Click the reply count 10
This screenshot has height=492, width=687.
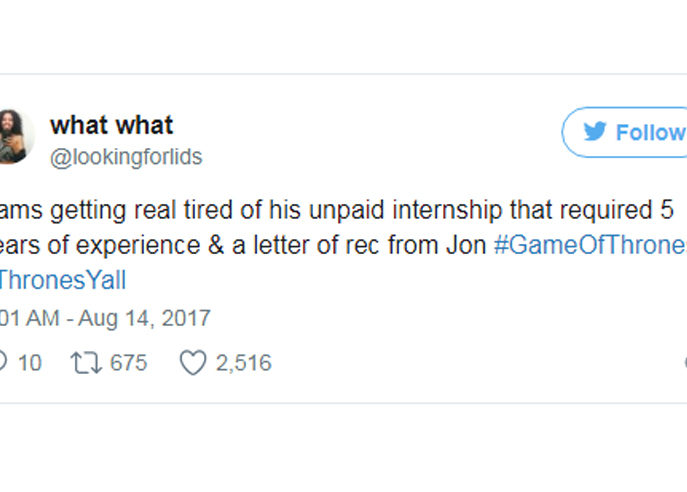coord(30,363)
